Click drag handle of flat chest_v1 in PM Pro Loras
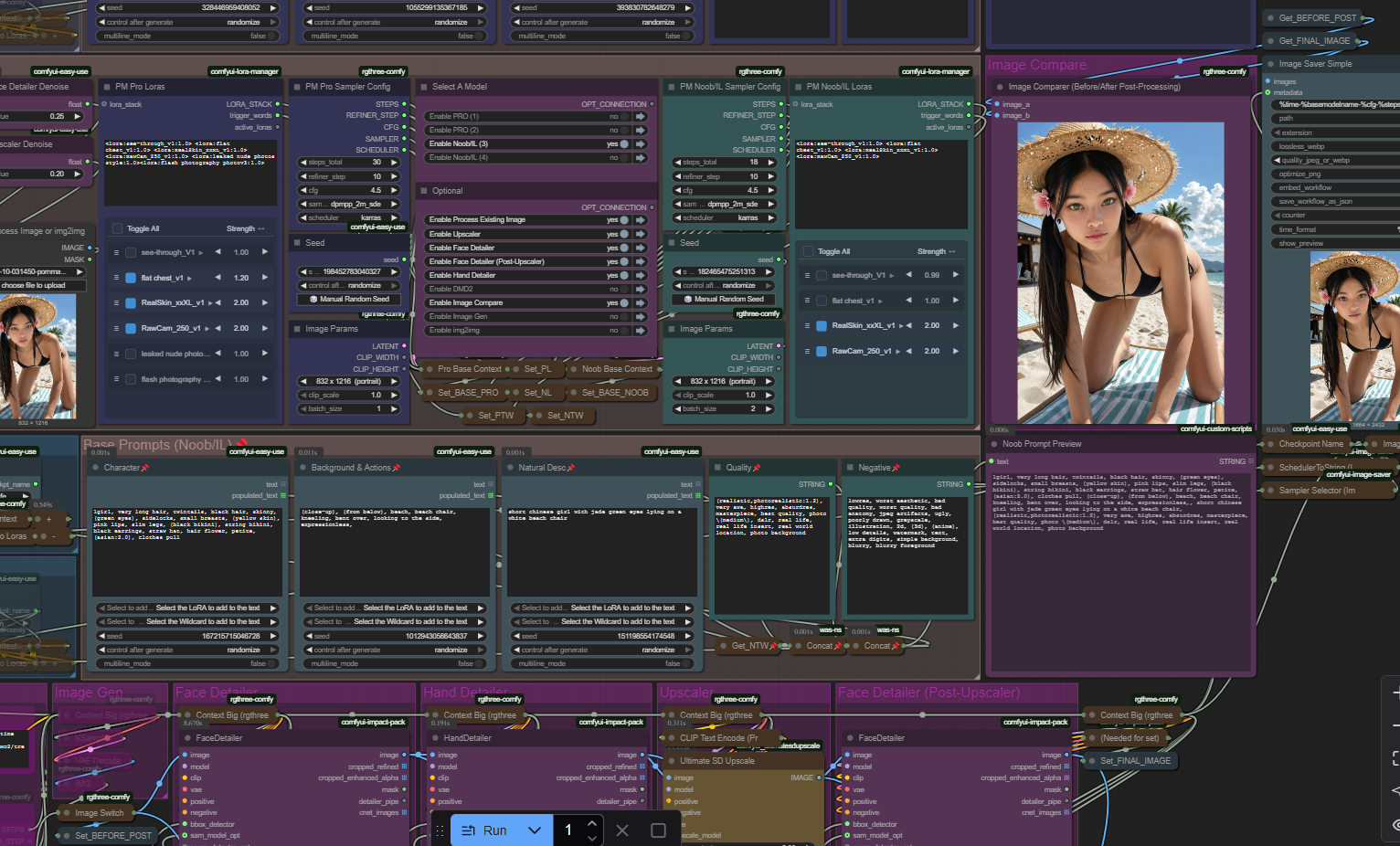The image size is (1400, 846). 116,278
